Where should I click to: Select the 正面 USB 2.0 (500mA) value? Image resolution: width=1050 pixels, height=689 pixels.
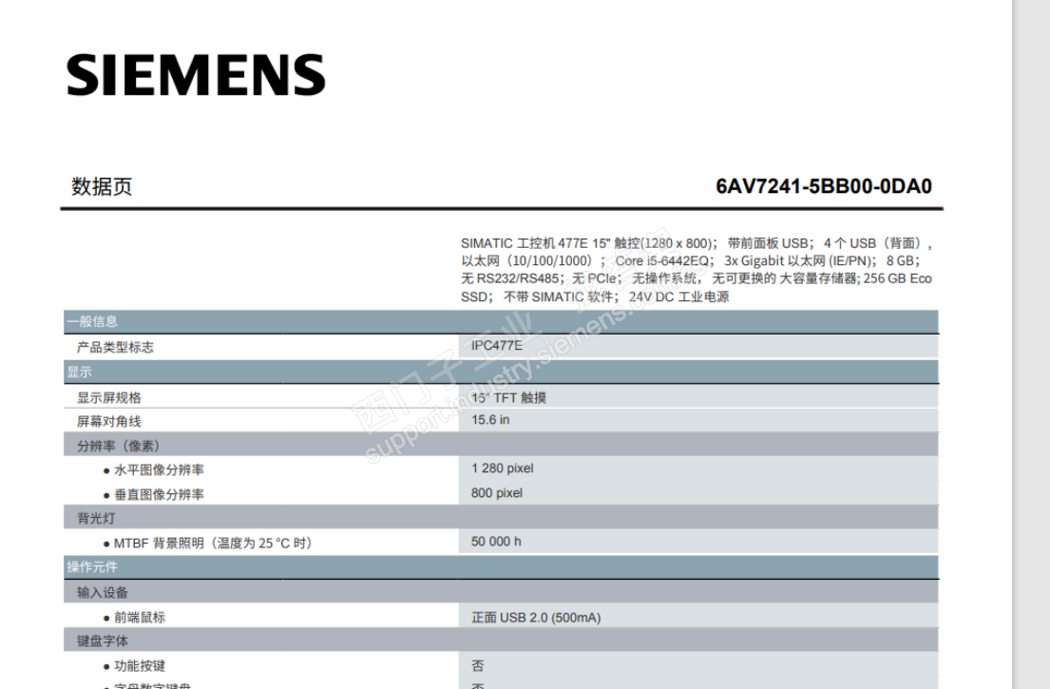point(536,617)
